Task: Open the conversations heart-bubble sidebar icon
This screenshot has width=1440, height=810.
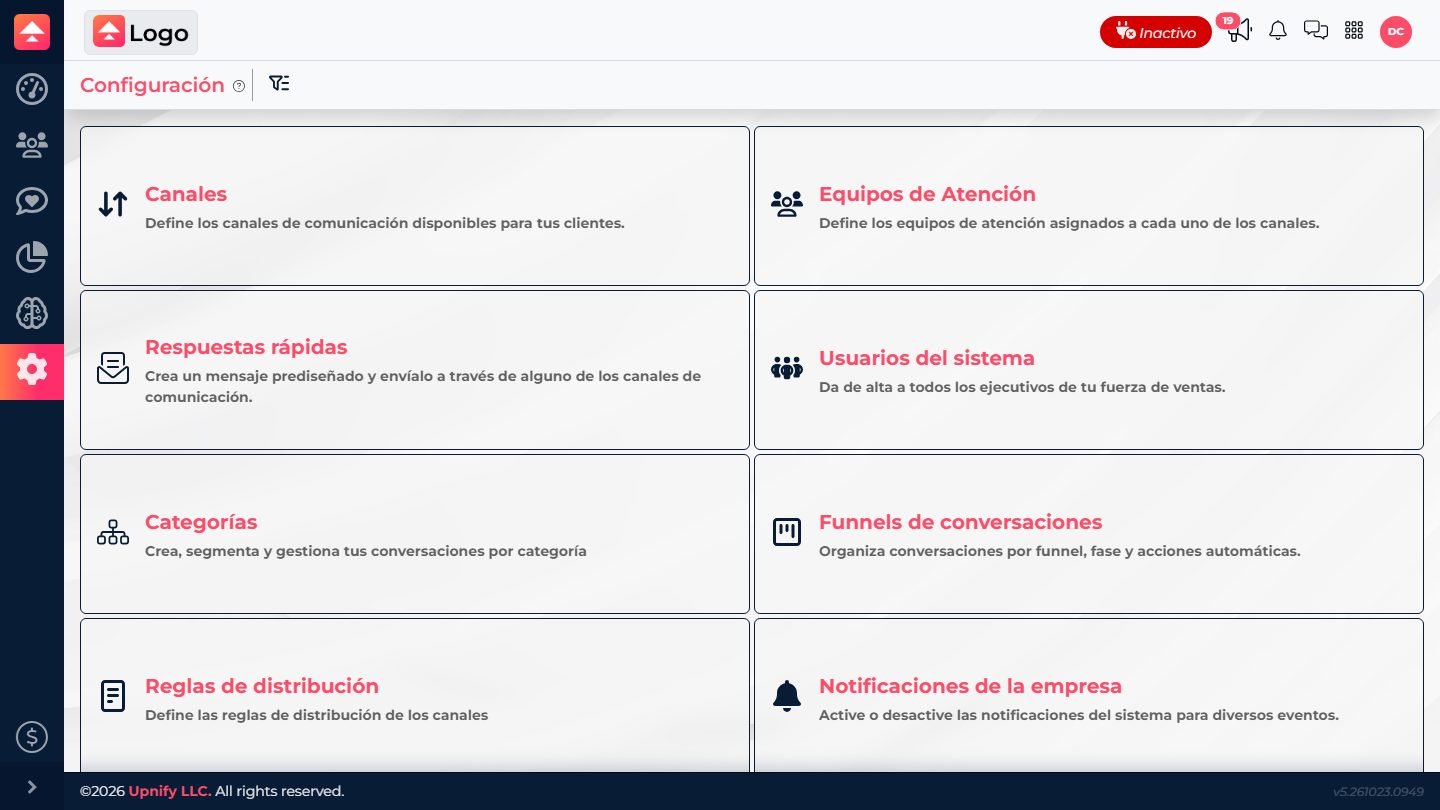Action: click(32, 201)
